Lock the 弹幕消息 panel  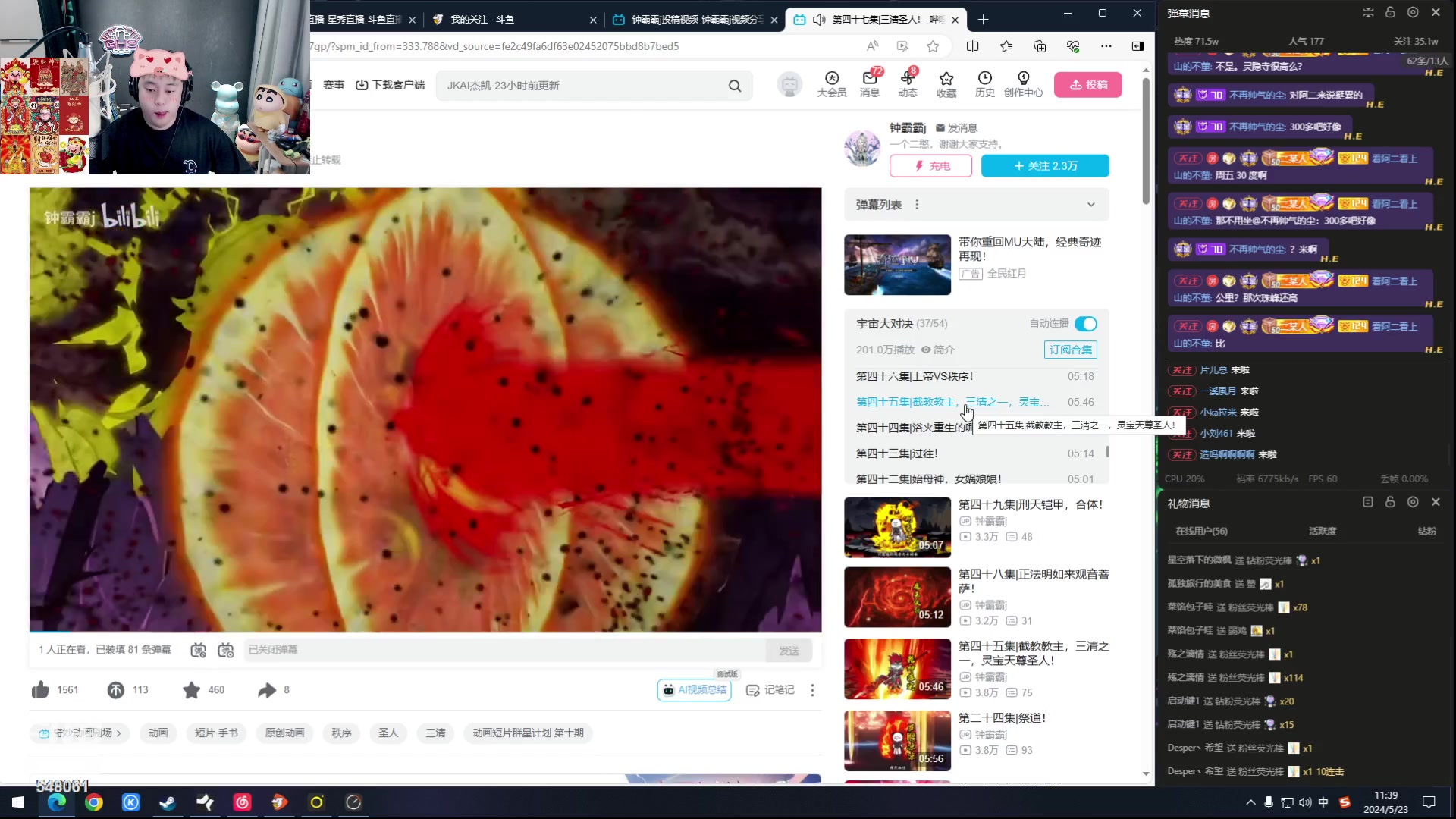[1390, 12]
